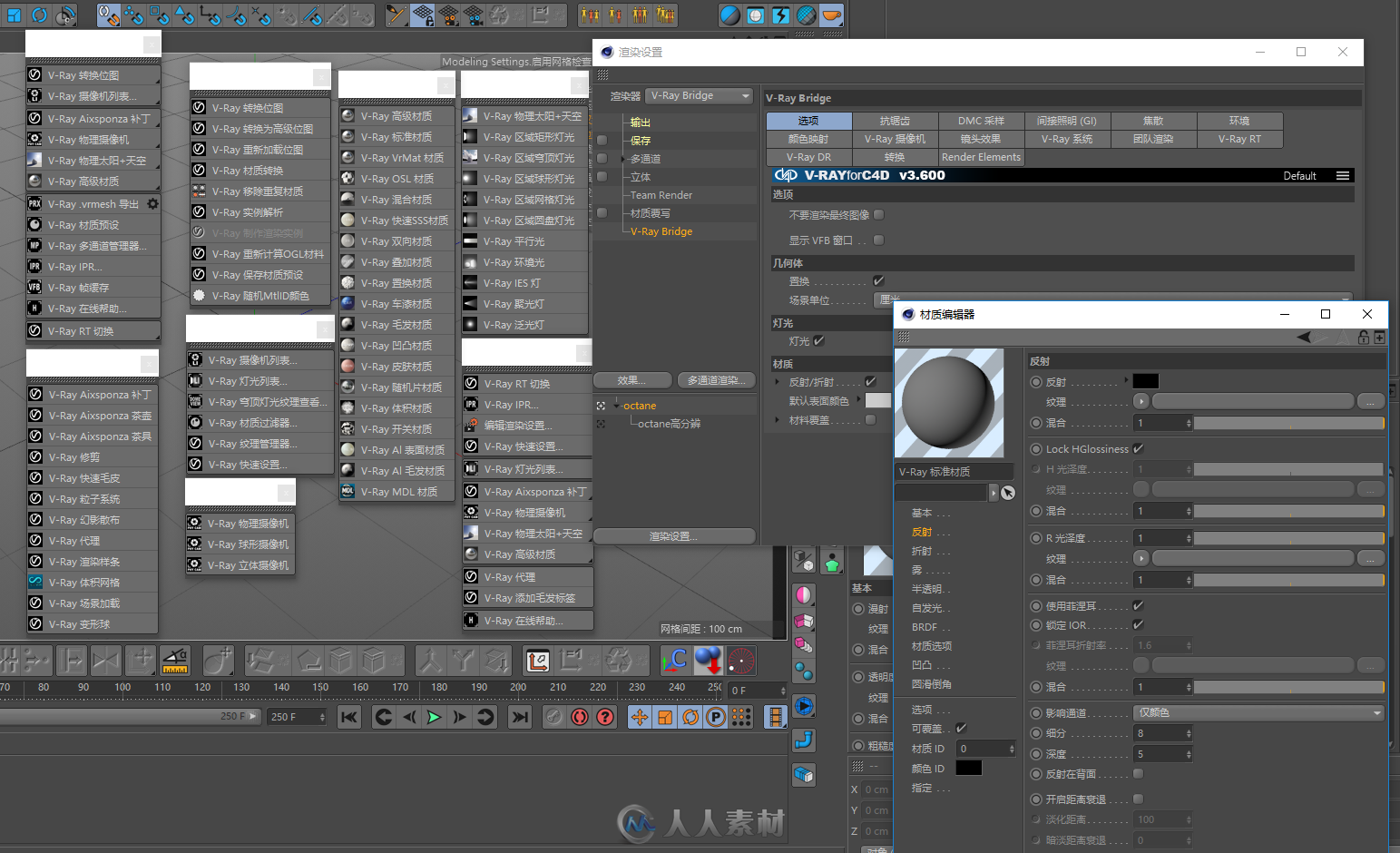
Task: Click the 默认表面颜色 gray swatch
Action: (877, 400)
